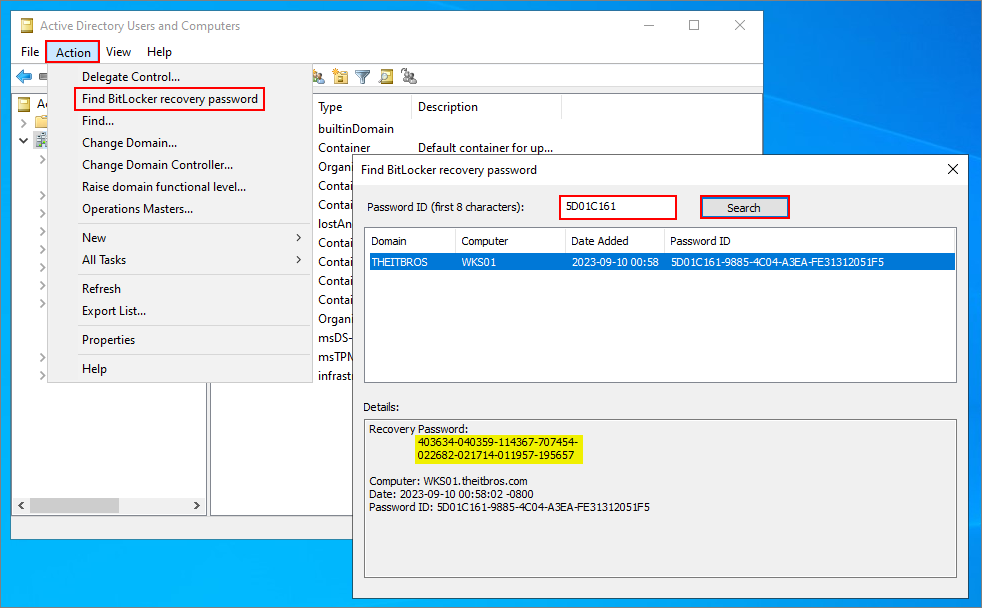Click the lostAn... row in Type column
The height and width of the screenshot is (608, 982).
click(x=335, y=224)
